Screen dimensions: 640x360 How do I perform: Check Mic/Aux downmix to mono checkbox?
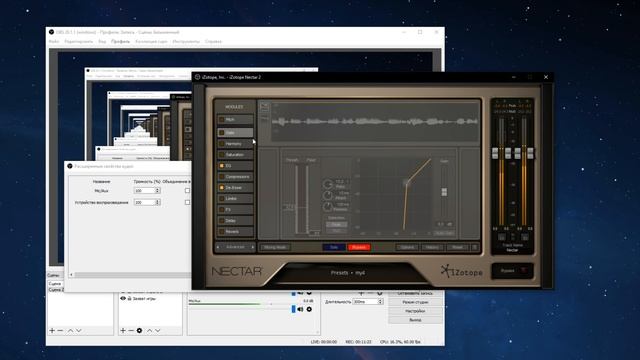(187, 191)
